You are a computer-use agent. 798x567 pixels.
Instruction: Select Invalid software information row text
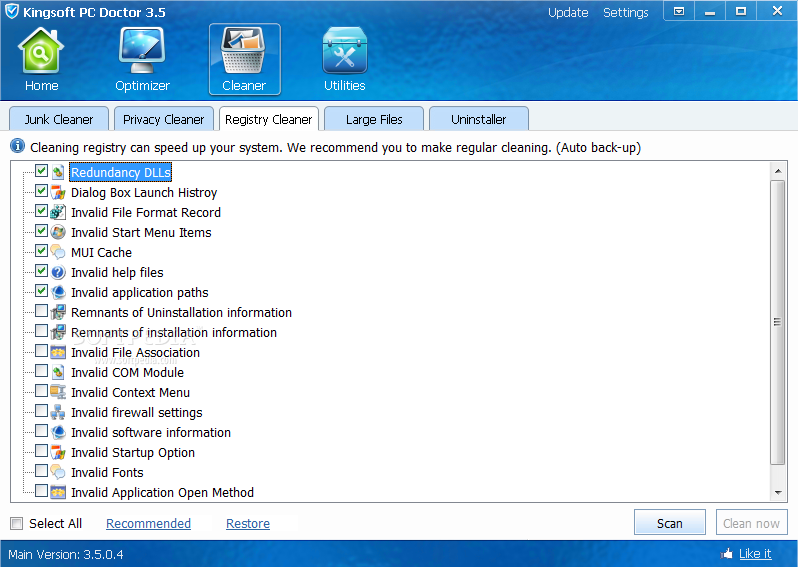(x=151, y=433)
